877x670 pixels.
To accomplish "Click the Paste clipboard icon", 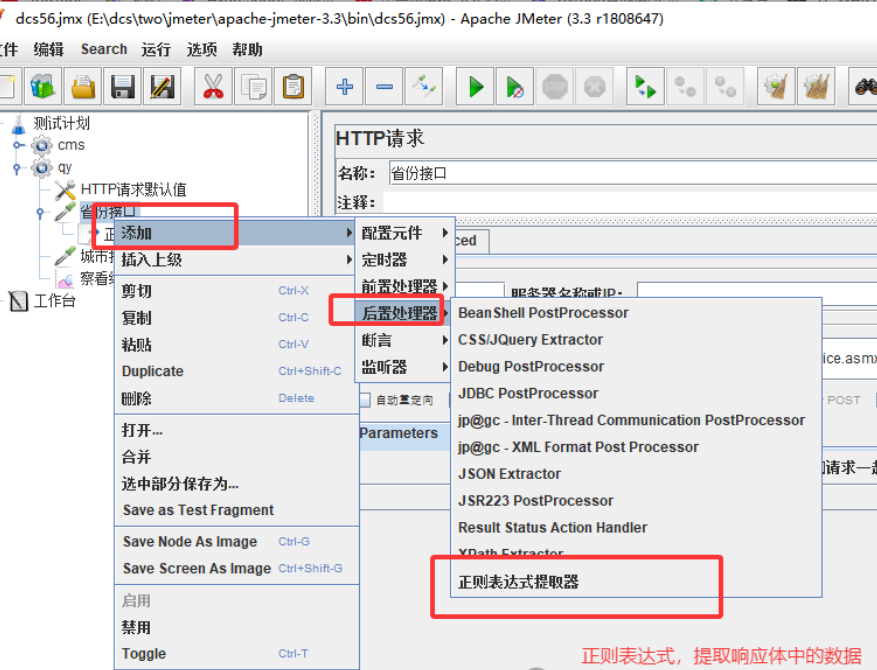I will 293,87.
